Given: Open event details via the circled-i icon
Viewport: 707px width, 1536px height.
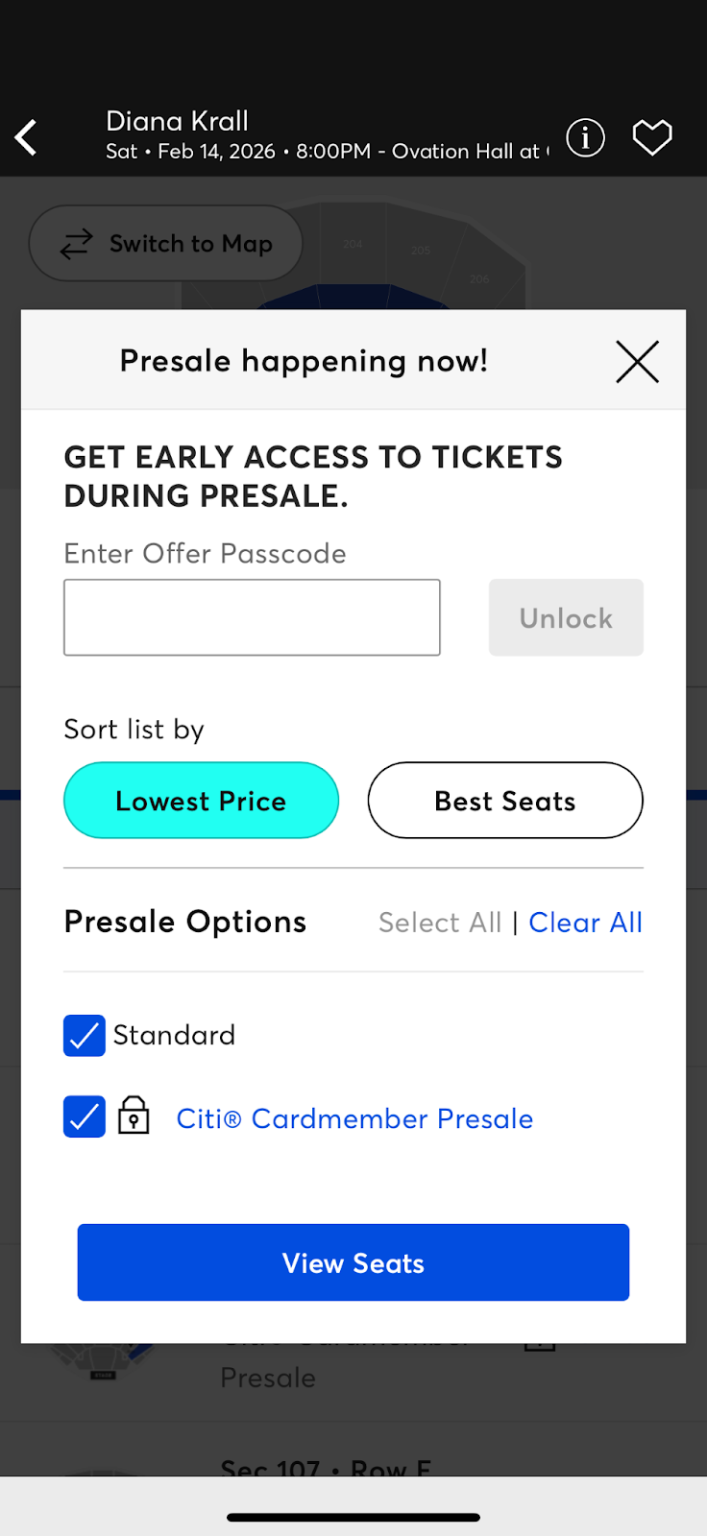Looking at the screenshot, I should [x=585, y=138].
